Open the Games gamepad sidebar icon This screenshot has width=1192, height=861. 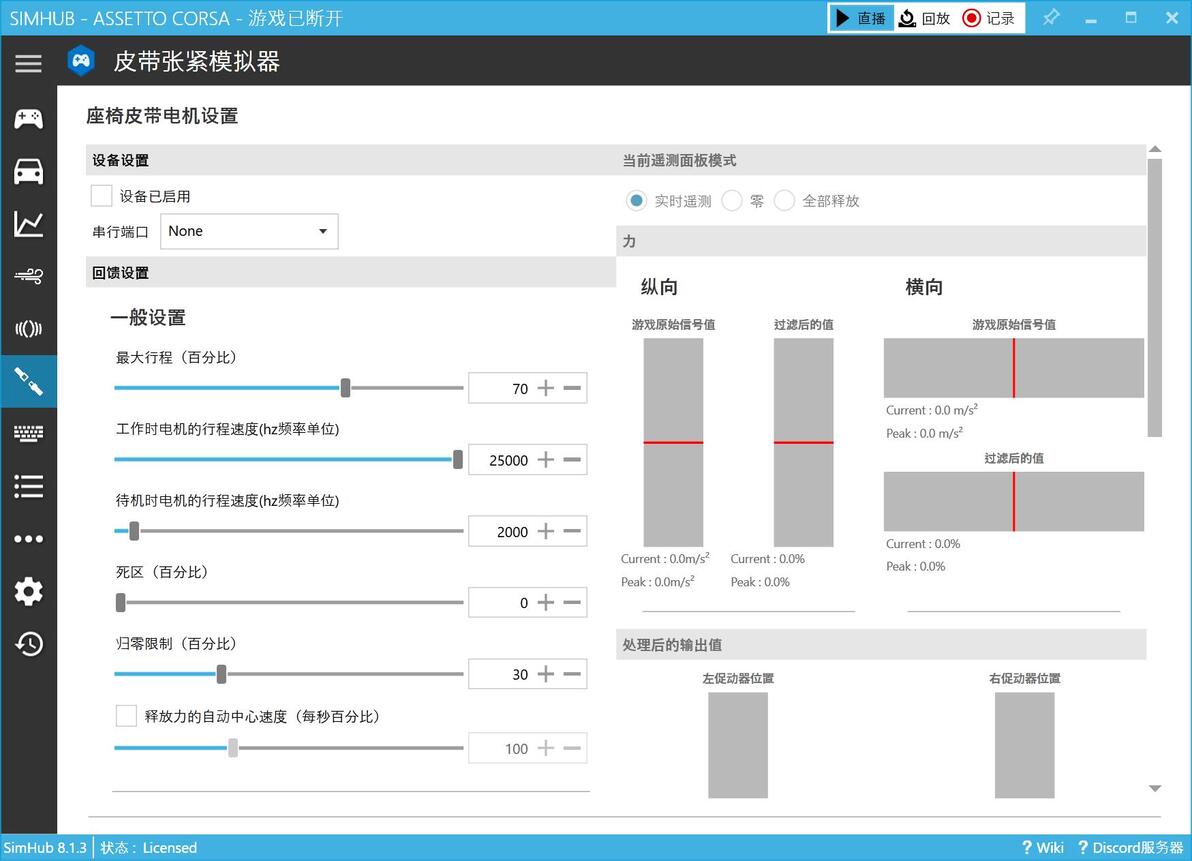(28, 119)
